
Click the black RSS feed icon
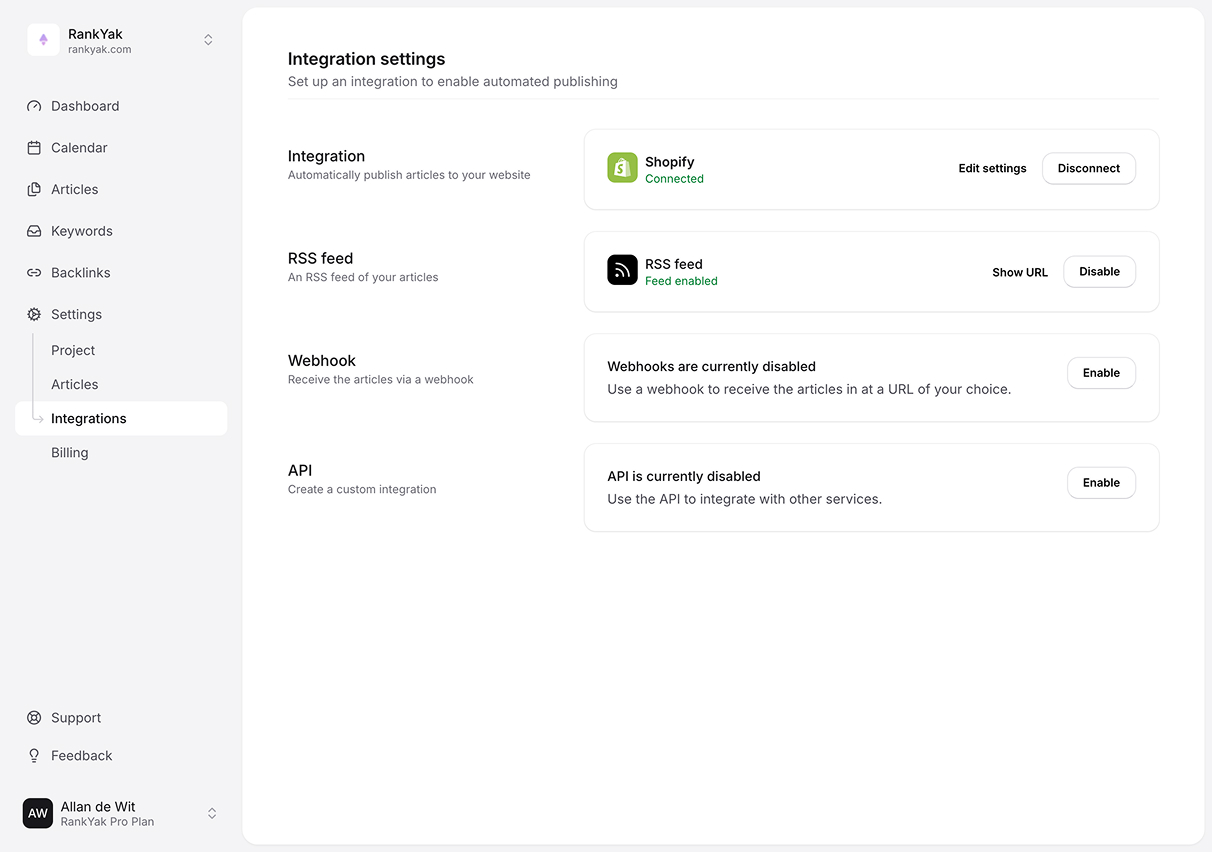(x=622, y=270)
